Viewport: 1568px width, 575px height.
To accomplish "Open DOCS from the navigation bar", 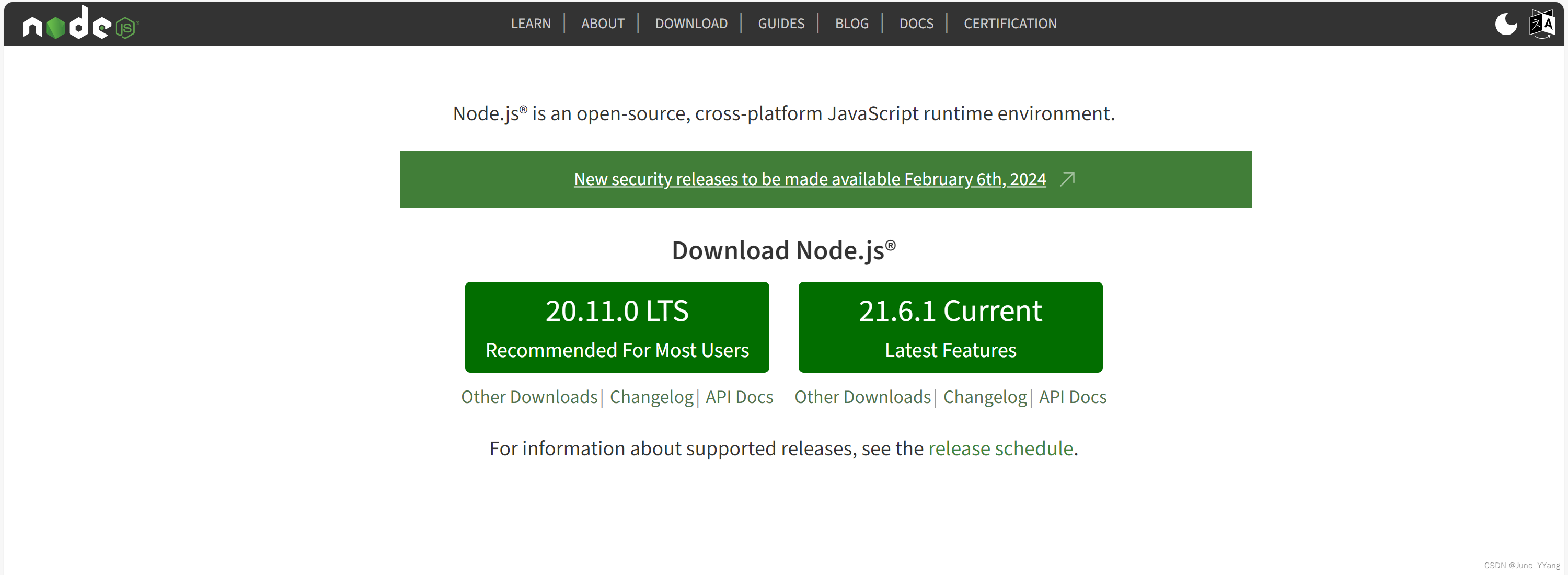I will [916, 24].
